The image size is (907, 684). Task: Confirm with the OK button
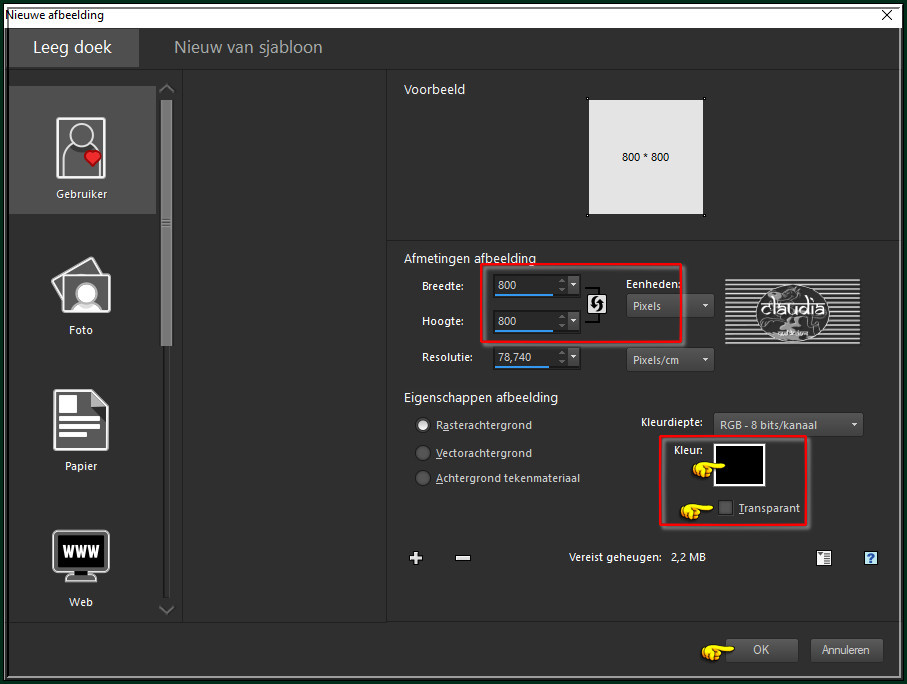click(x=761, y=650)
